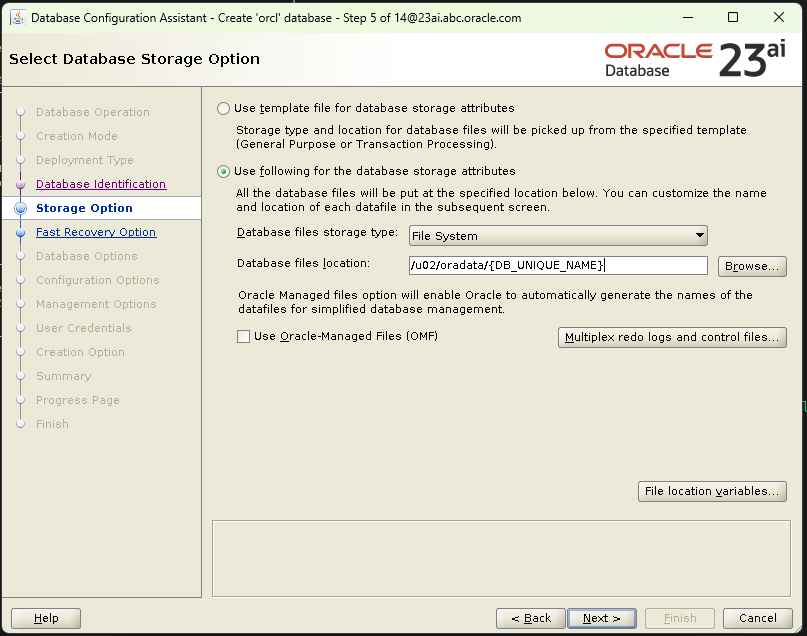This screenshot has height=636, width=807.
Task: Click the Database Identification step link
Action: (100, 184)
